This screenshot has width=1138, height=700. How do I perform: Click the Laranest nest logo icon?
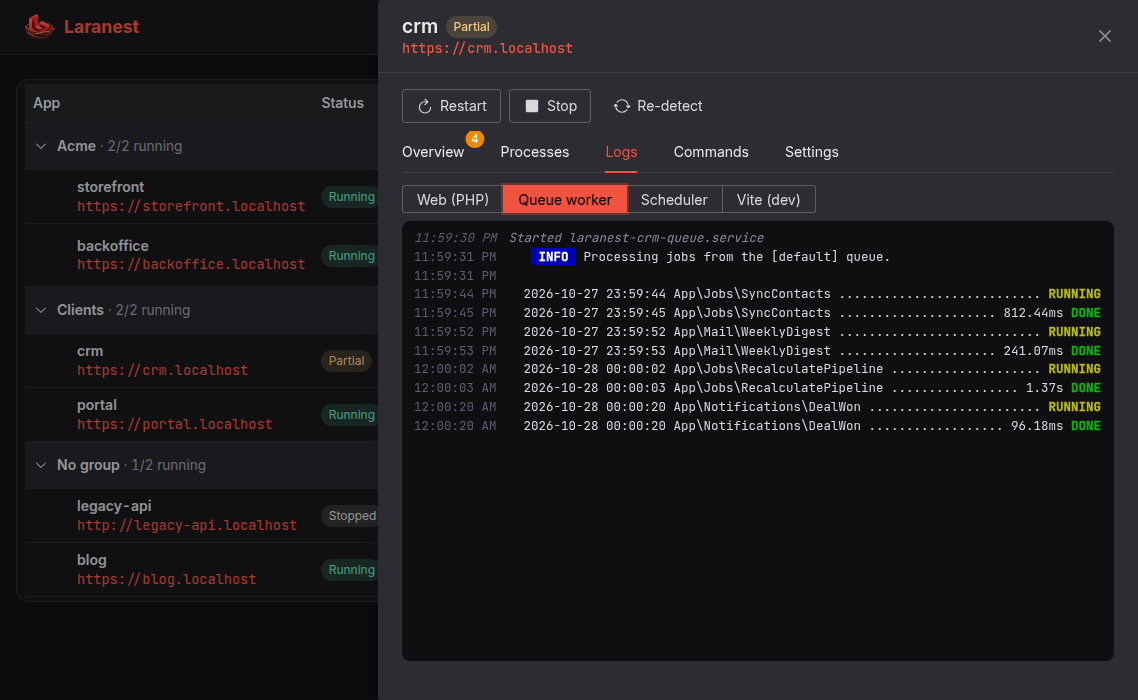coord(39,26)
